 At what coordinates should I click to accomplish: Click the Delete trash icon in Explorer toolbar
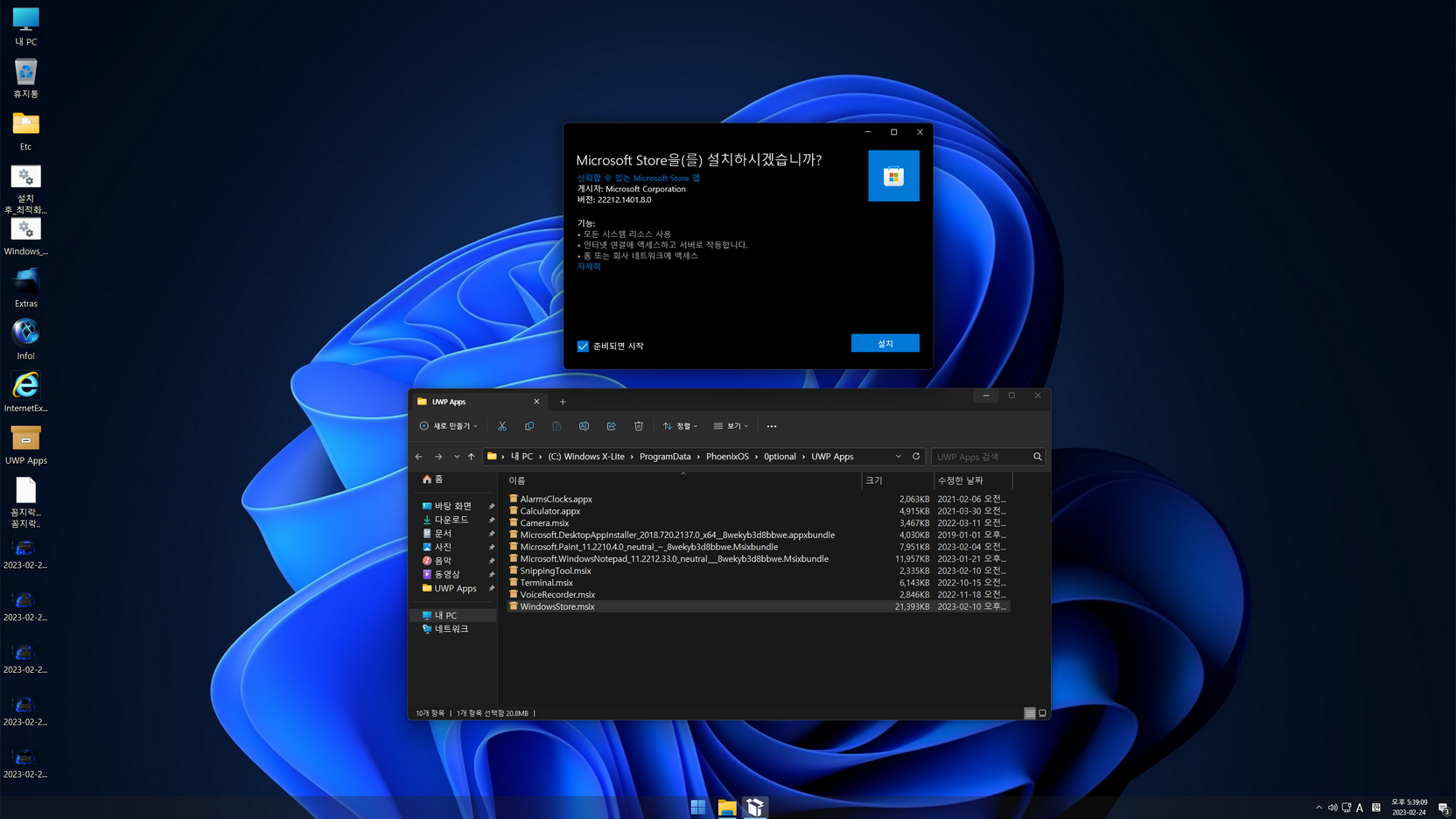point(639,426)
